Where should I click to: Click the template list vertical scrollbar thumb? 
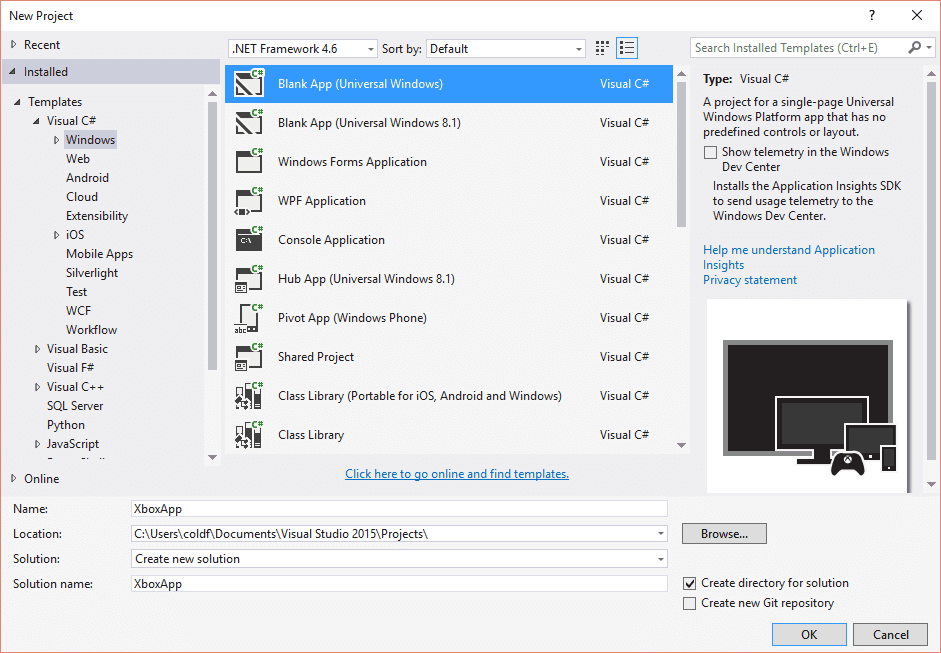681,154
